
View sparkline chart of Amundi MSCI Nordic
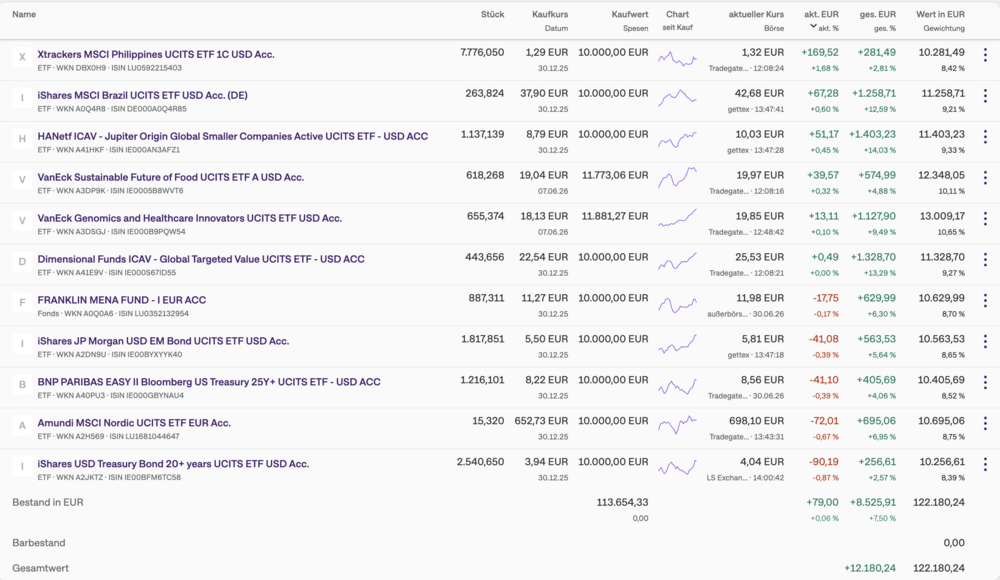pos(677,424)
